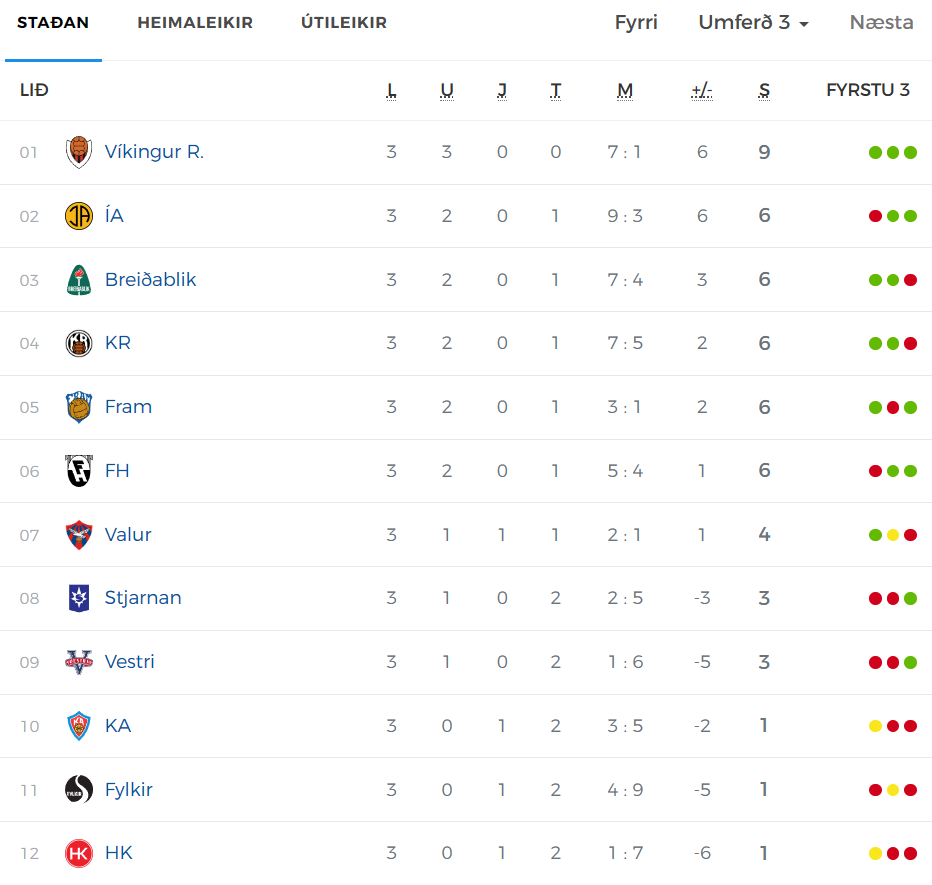
Task: Click the Breiðablik green crest icon
Action: (x=78, y=280)
